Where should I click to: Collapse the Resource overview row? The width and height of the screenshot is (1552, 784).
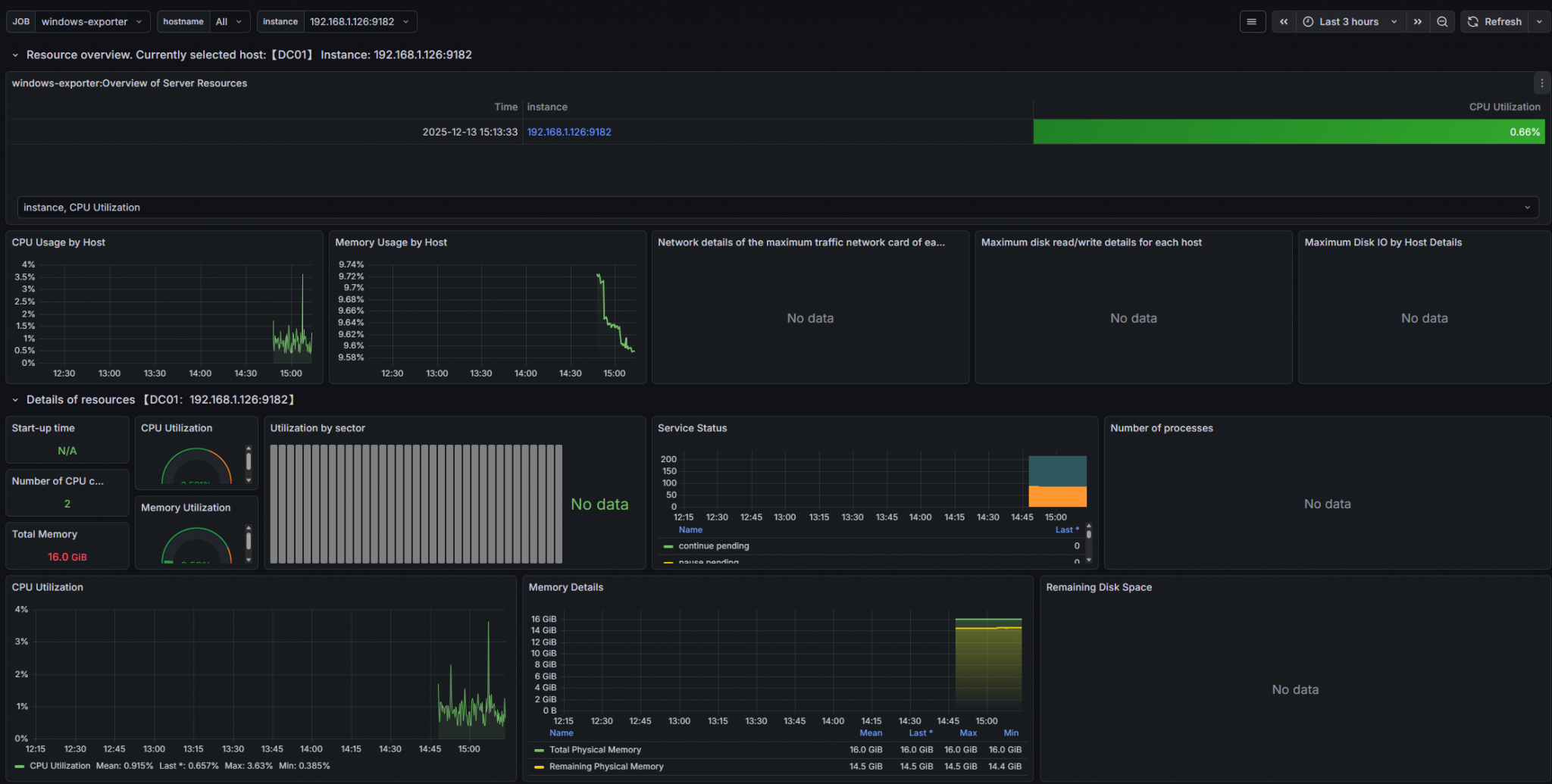coord(15,55)
